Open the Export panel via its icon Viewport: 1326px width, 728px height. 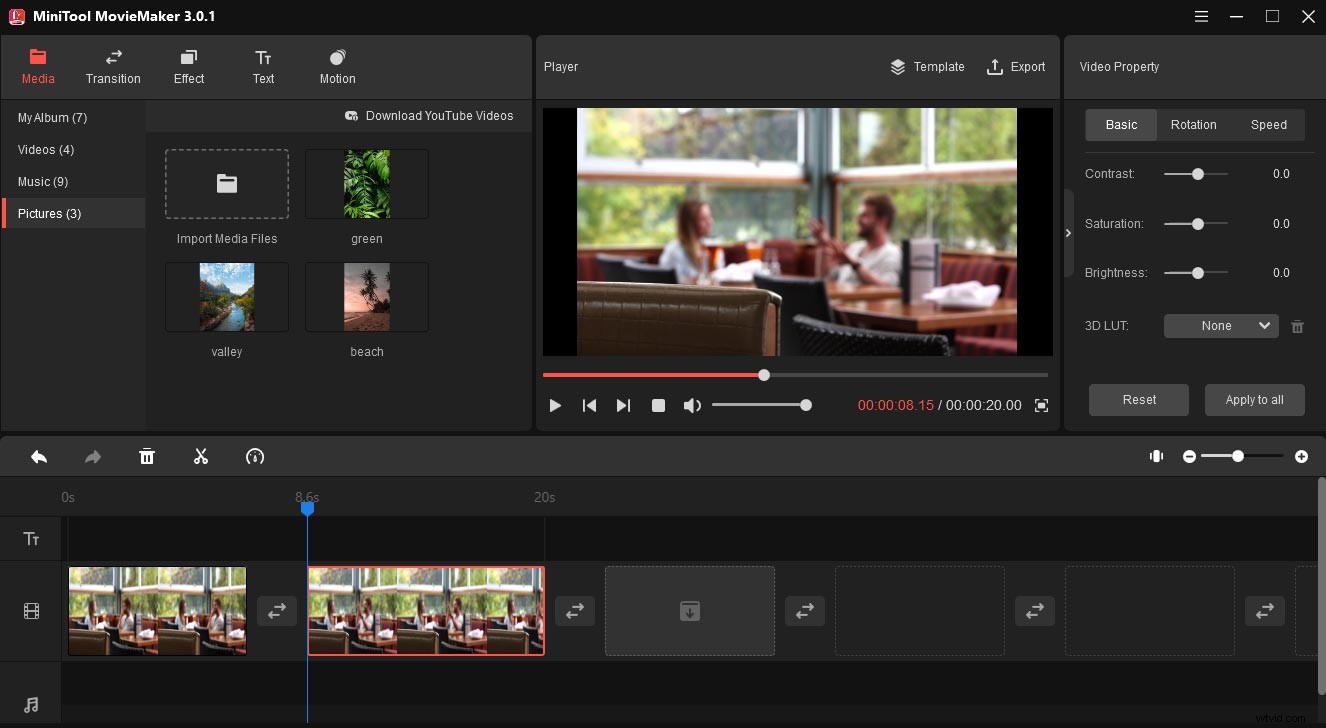tap(1016, 67)
